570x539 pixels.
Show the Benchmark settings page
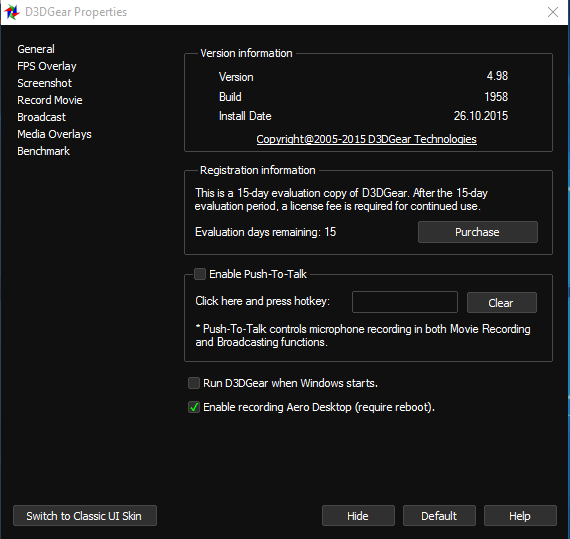coord(43,151)
